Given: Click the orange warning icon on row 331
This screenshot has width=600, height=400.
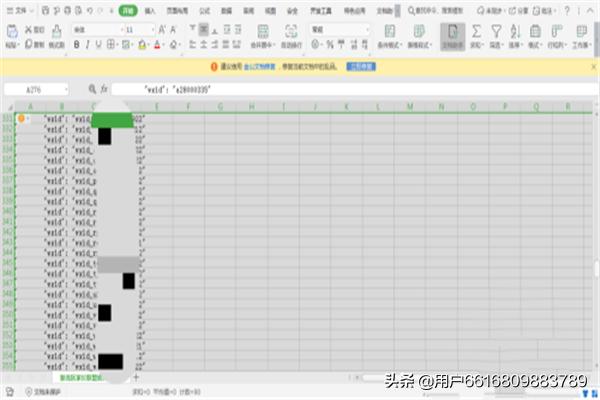Looking at the screenshot, I should click(21, 118).
